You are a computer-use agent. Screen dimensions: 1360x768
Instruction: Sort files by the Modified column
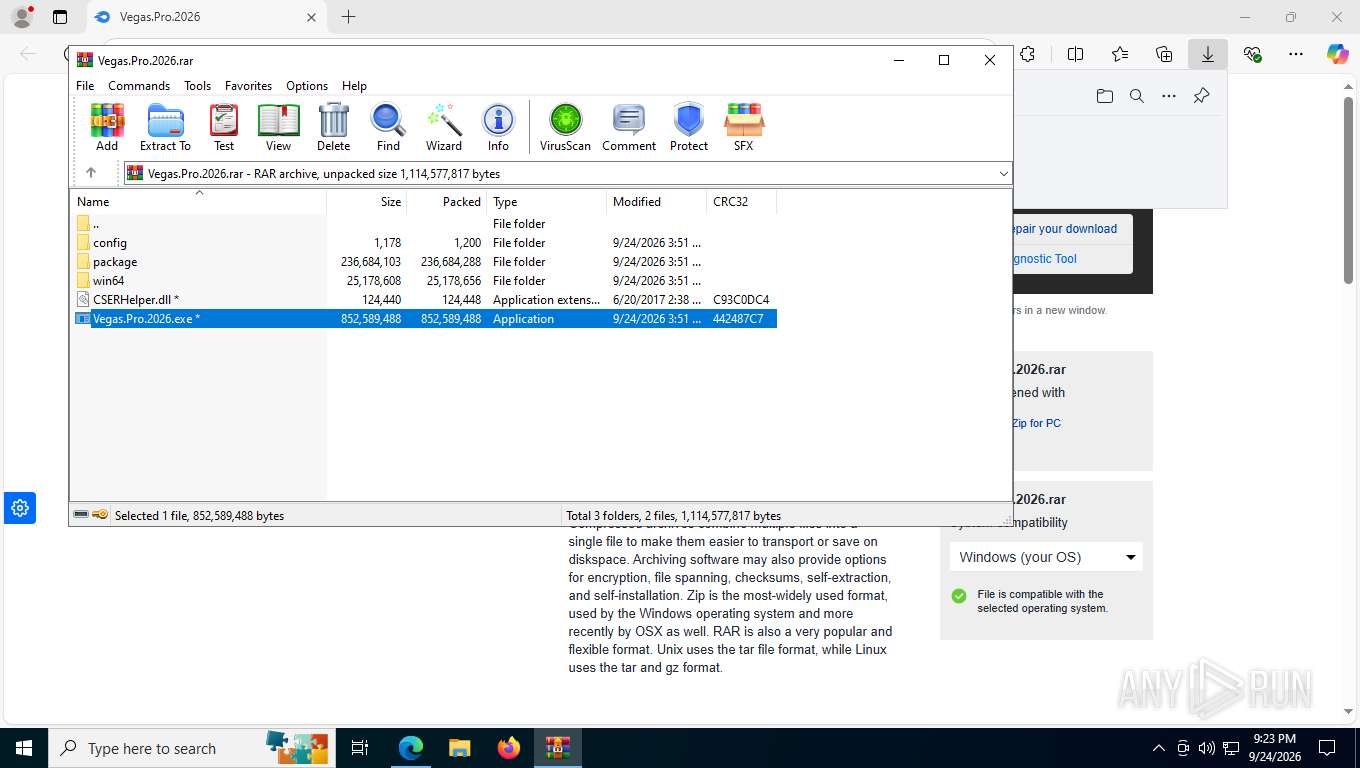(x=657, y=201)
